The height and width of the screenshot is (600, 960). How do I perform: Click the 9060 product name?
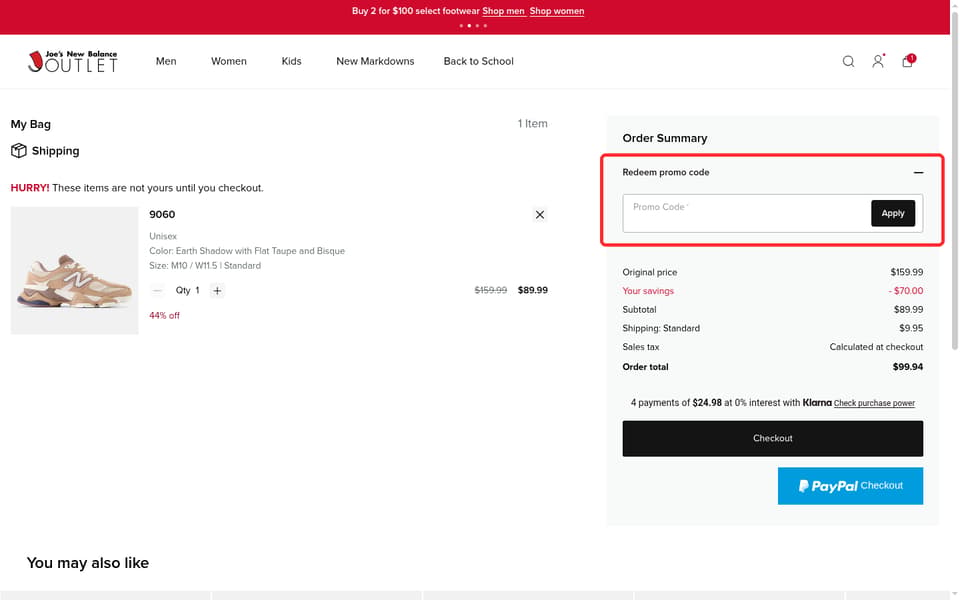(x=162, y=214)
